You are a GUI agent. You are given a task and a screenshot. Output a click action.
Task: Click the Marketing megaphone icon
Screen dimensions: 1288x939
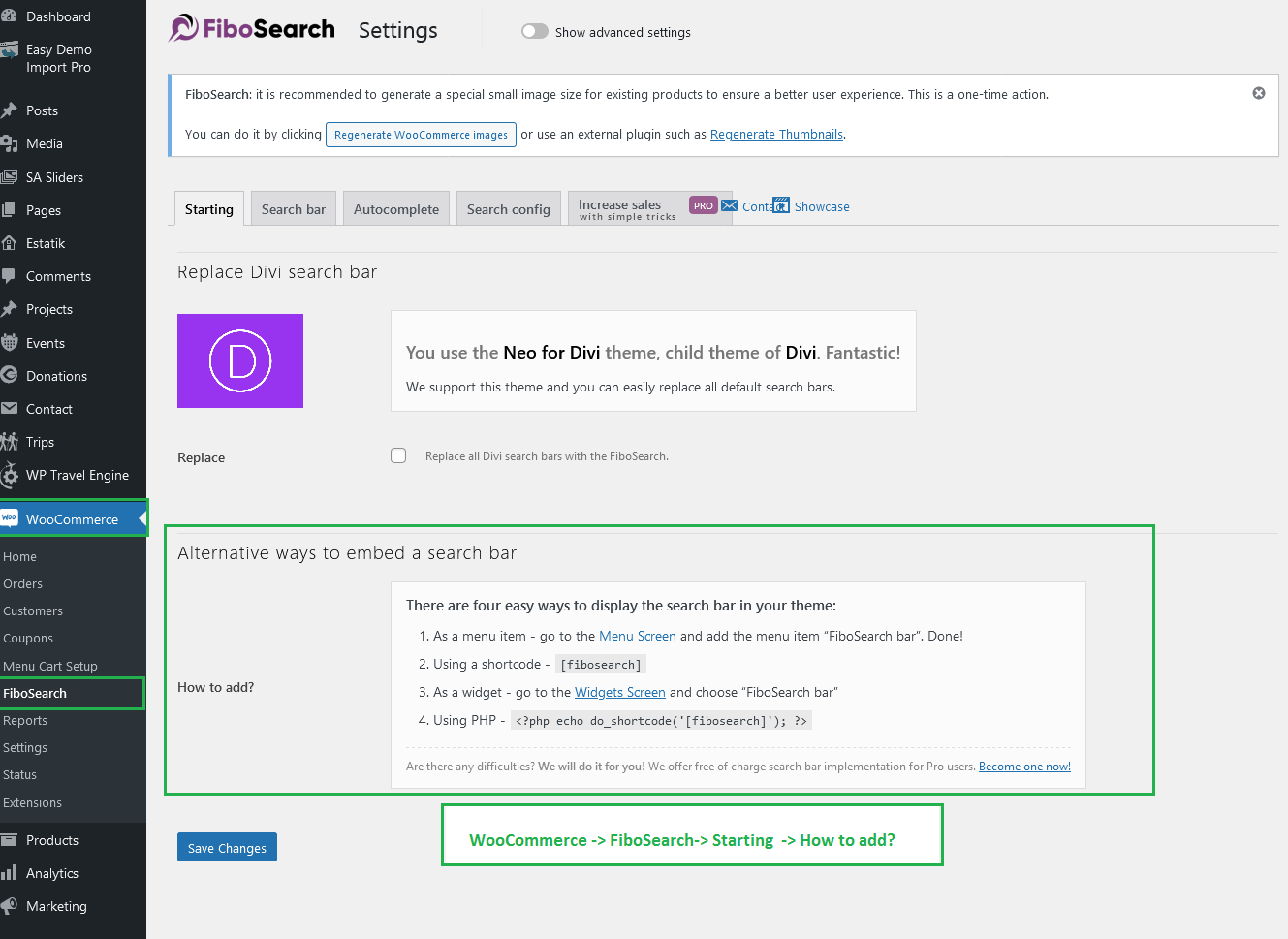click(x=9, y=906)
